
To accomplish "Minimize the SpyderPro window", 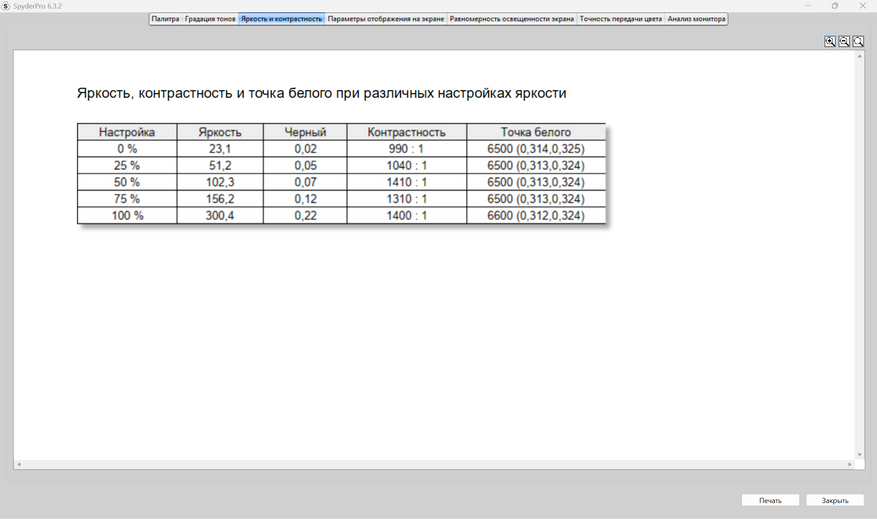I will (808, 6).
